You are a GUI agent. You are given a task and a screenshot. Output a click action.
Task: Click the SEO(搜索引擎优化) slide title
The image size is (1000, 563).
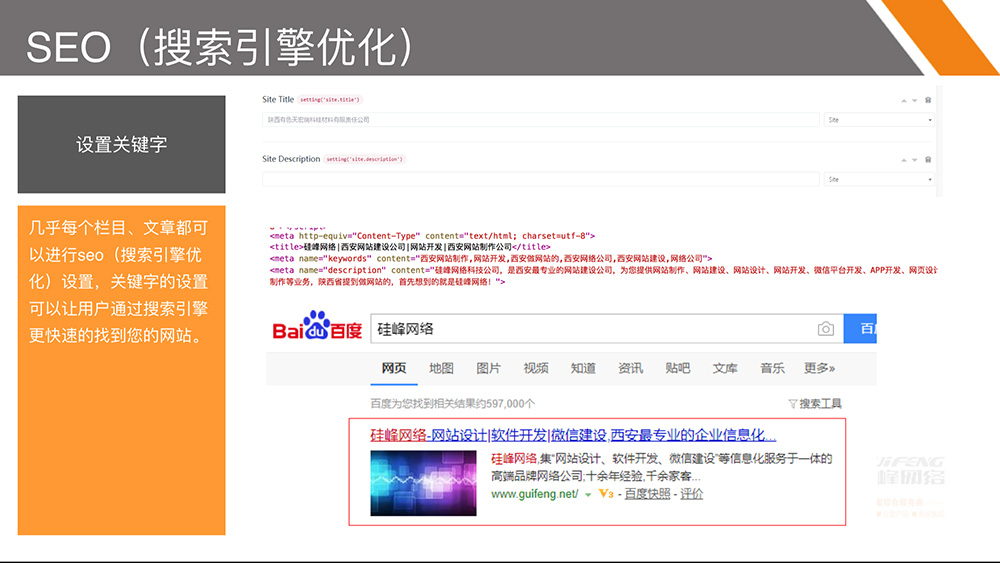tap(221, 47)
